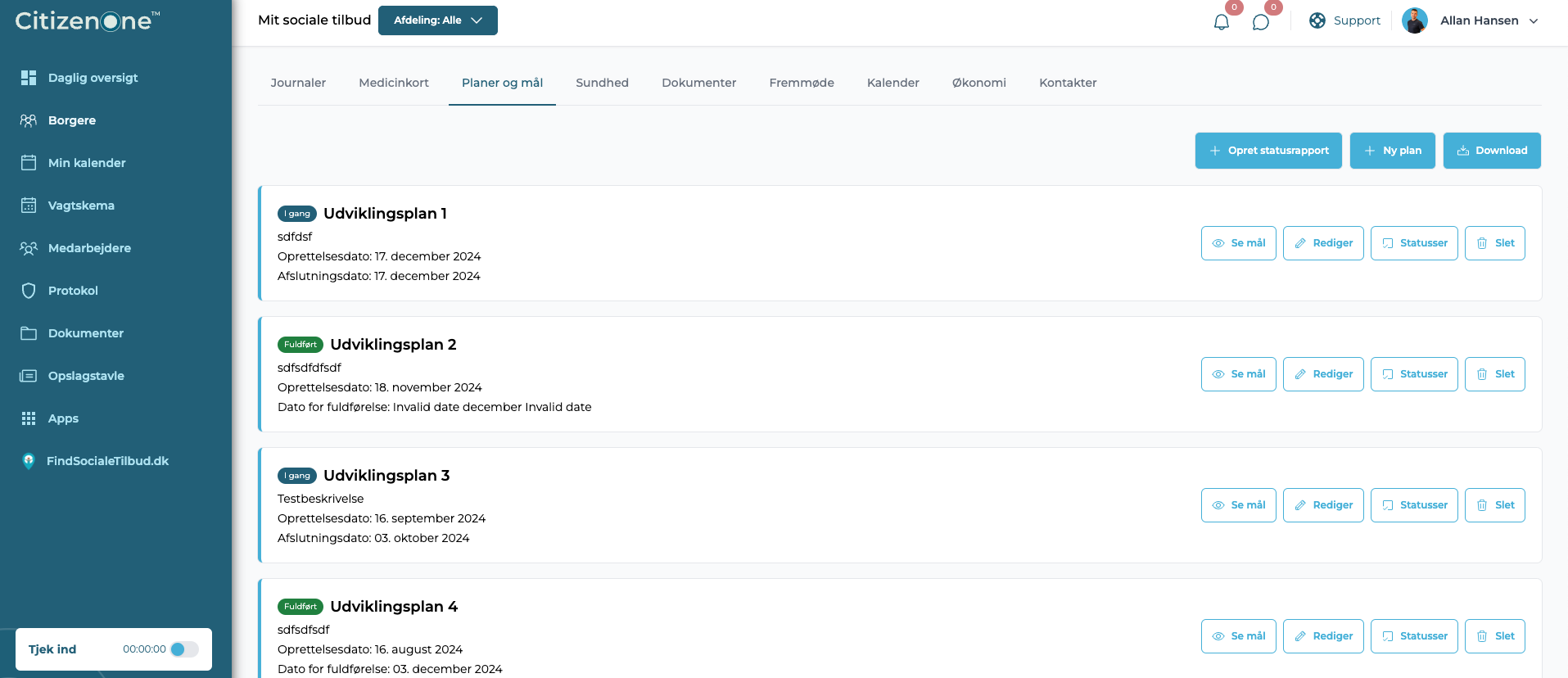Click the I gang badge on Udviklingsplan 1
Image resolution: width=1568 pixels, height=678 pixels.
pyautogui.click(x=297, y=214)
